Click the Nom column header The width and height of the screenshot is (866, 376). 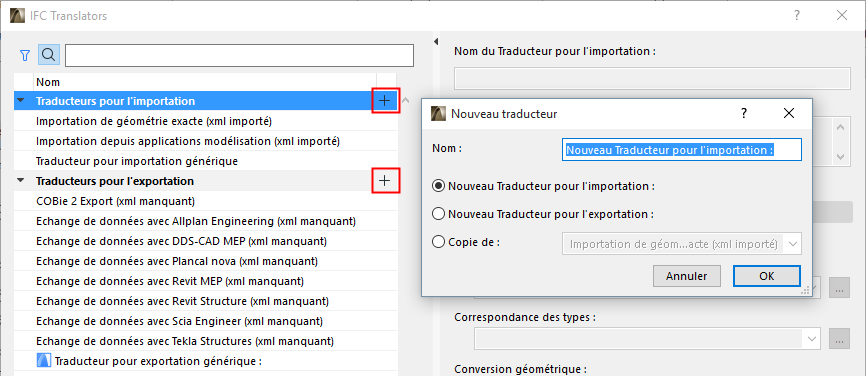tap(205, 82)
